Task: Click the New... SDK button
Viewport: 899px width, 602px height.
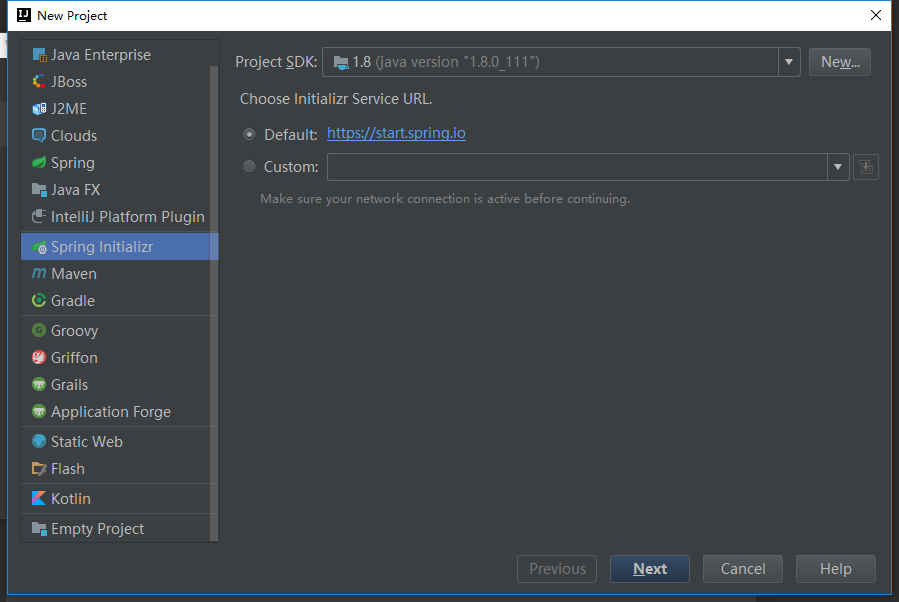Action: (x=840, y=62)
